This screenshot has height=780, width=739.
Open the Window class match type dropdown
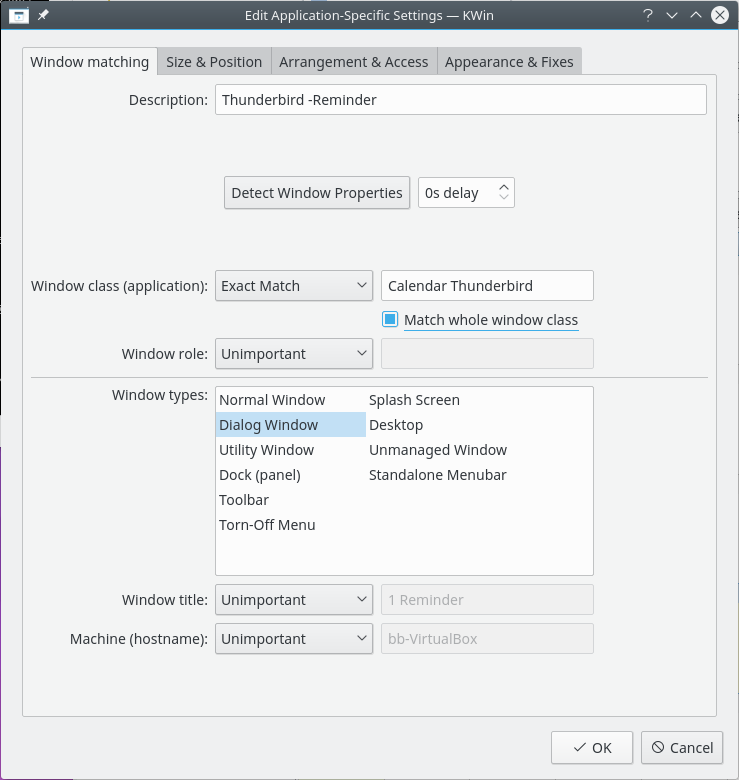click(295, 286)
